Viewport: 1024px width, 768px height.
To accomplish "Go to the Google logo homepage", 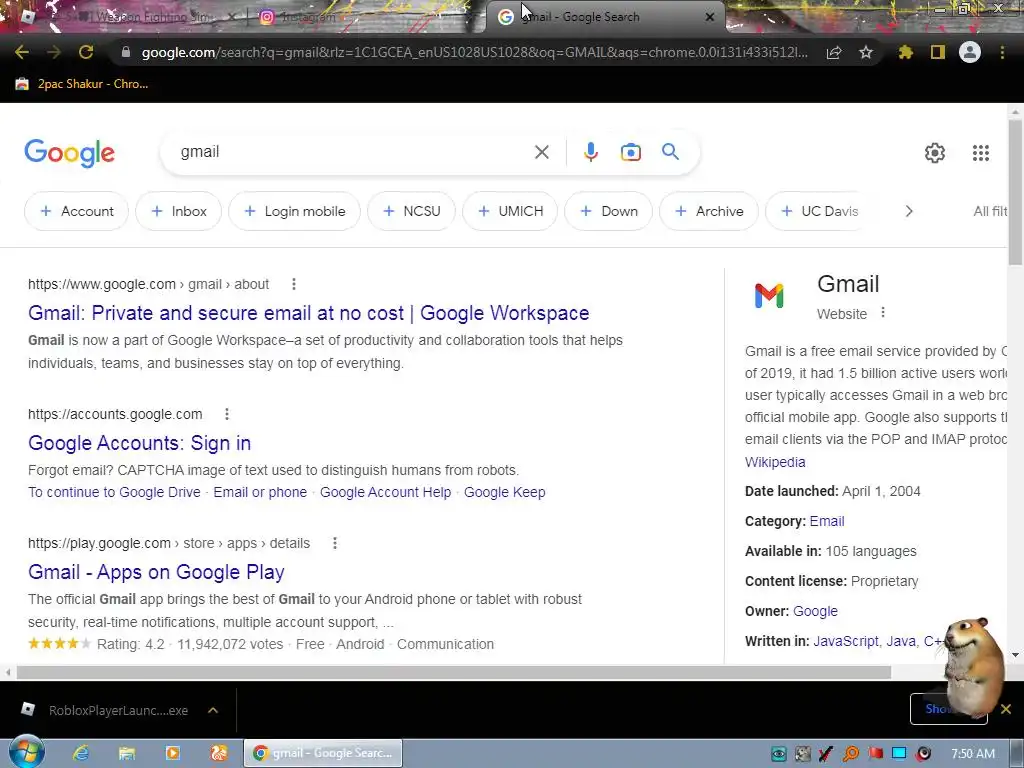I will [69, 153].
